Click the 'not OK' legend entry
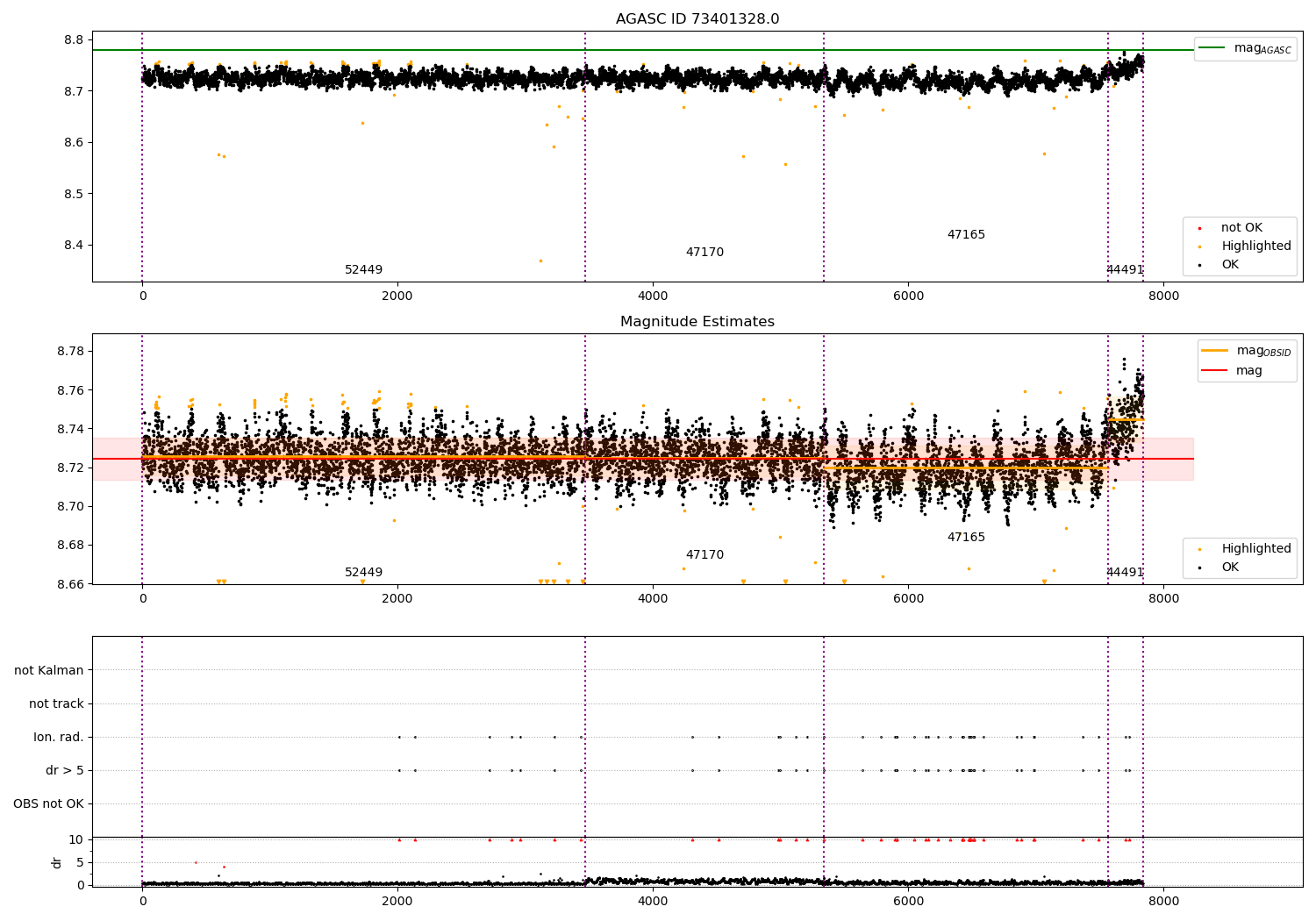The height and width of the screenshot is (921, 1316). pyautogui.click(x=1233, y=228)
